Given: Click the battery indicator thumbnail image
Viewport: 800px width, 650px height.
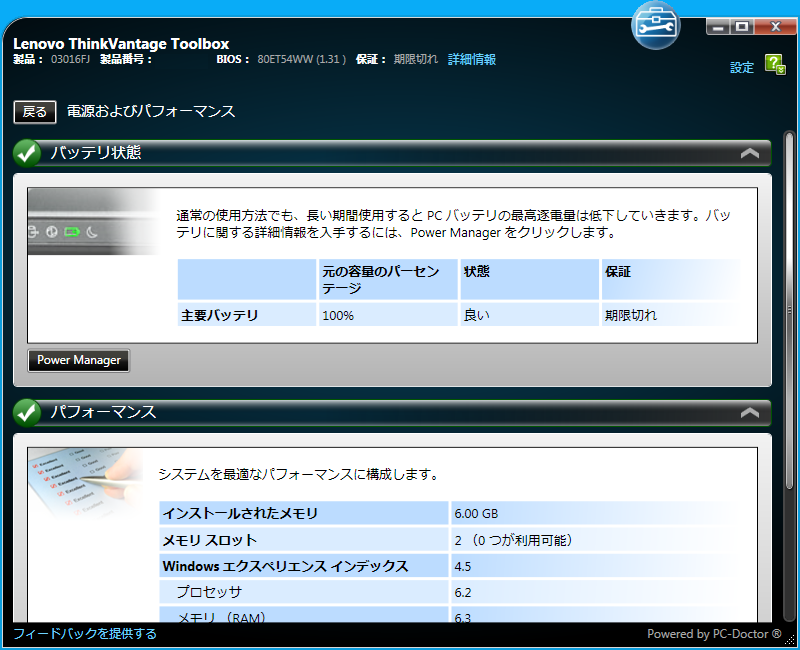Looking at the screenshot, I should 94,221.
